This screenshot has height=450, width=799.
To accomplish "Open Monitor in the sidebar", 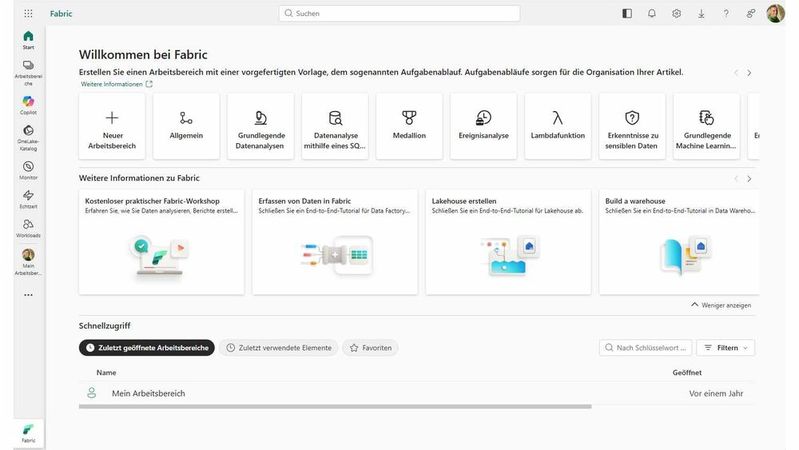I will [28, 170].
